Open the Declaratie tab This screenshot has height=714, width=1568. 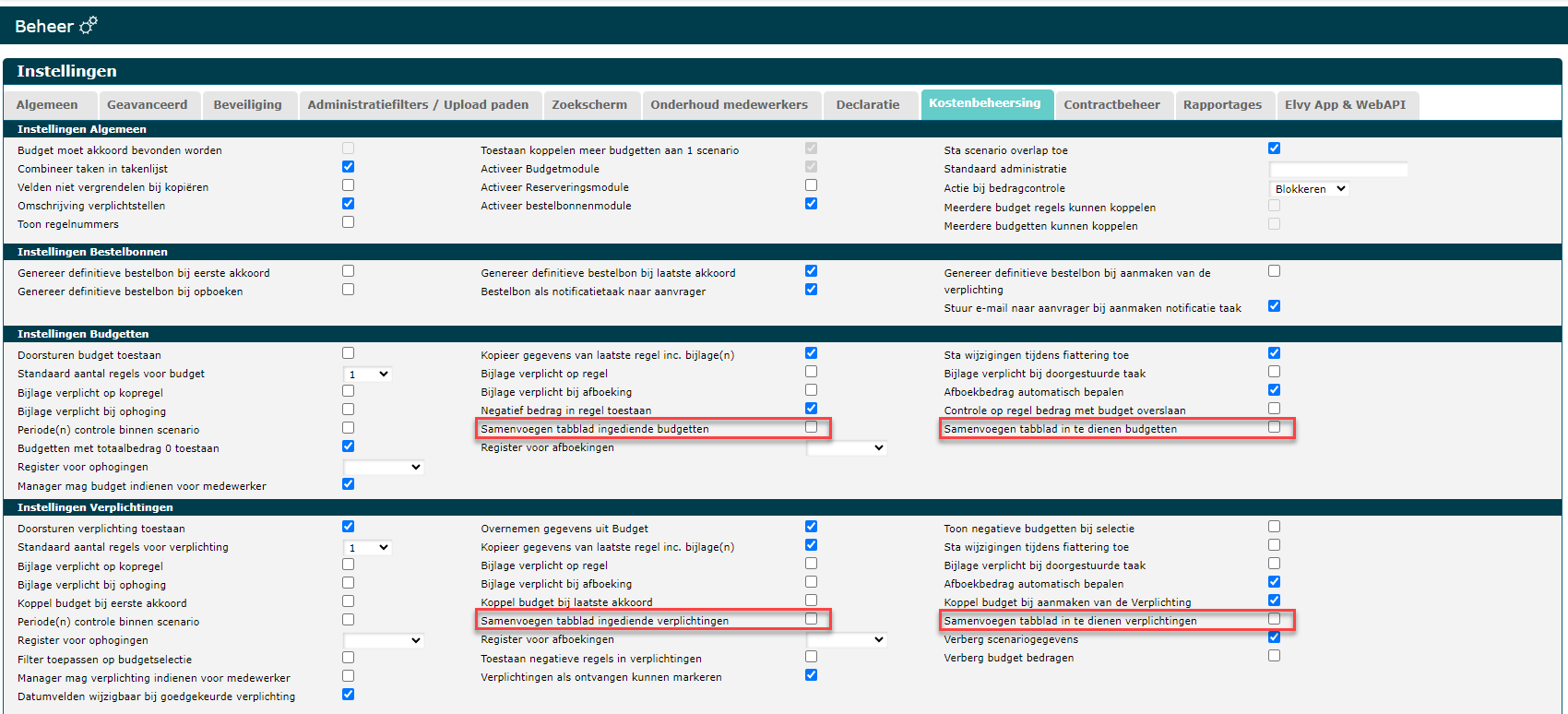tap(867, 105)
